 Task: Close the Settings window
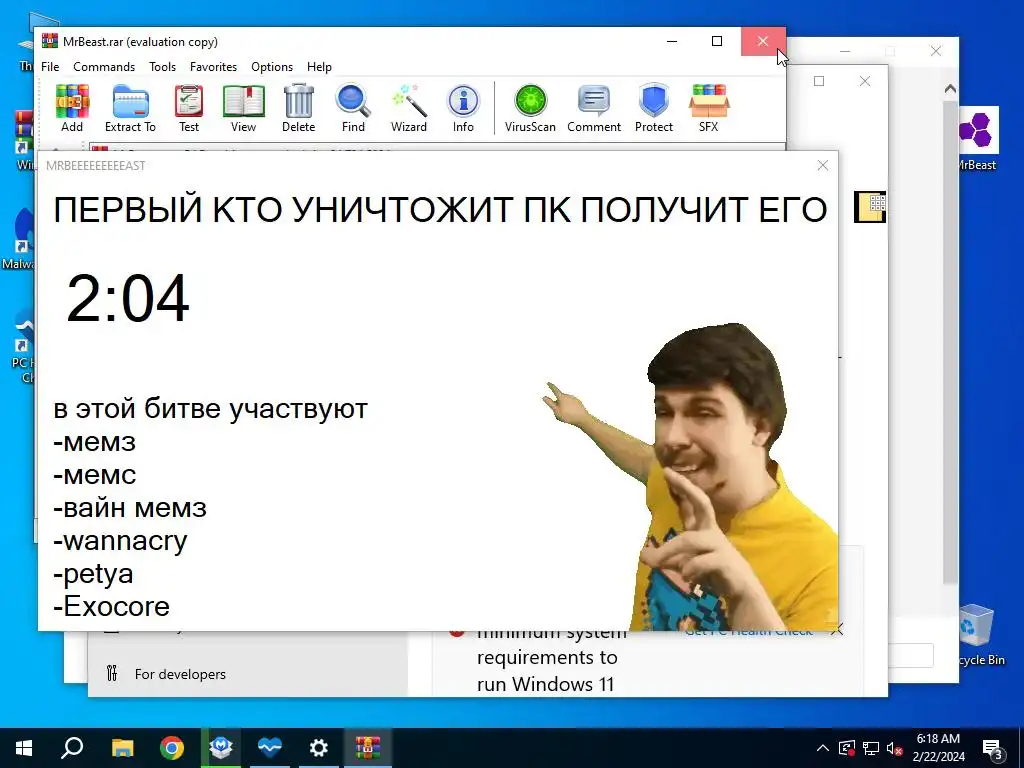pyautogui.click(x=865, y=81)
